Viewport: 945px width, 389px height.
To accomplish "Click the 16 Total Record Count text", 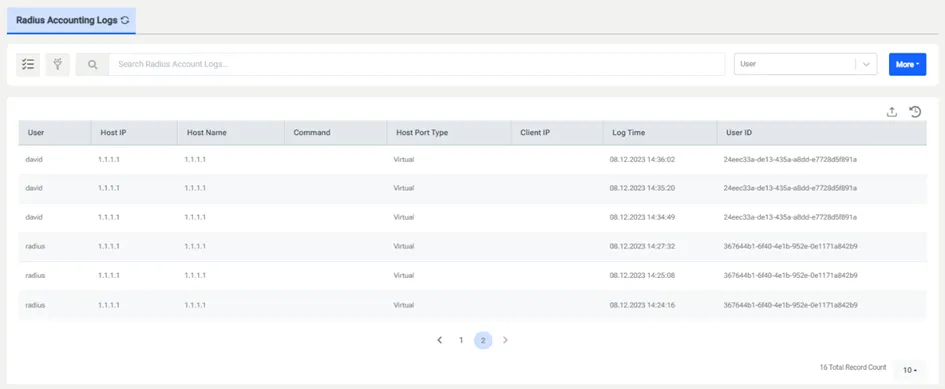I will click(x=853, y=367).
